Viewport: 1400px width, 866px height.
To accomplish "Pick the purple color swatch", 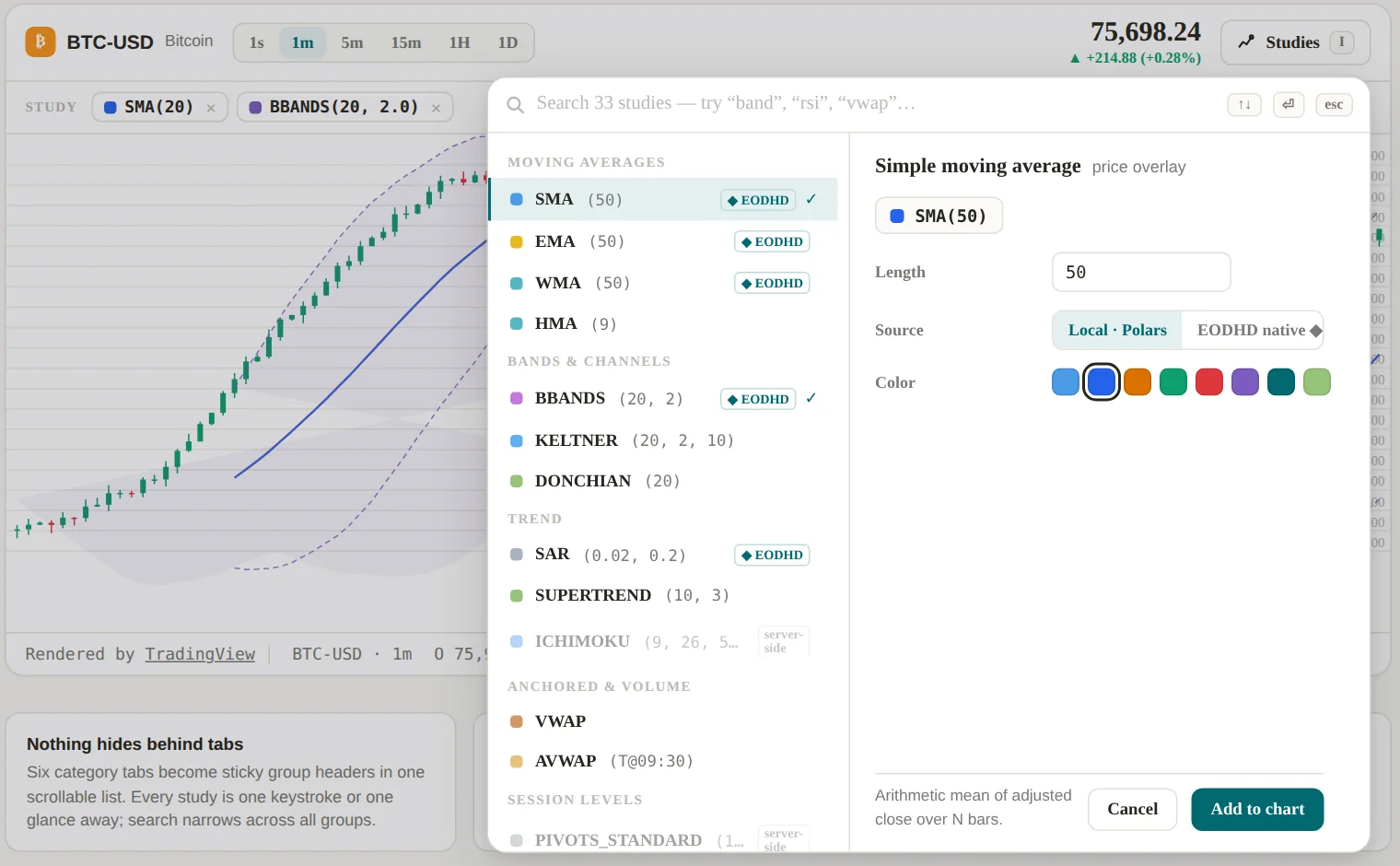I will point(1245,381).
